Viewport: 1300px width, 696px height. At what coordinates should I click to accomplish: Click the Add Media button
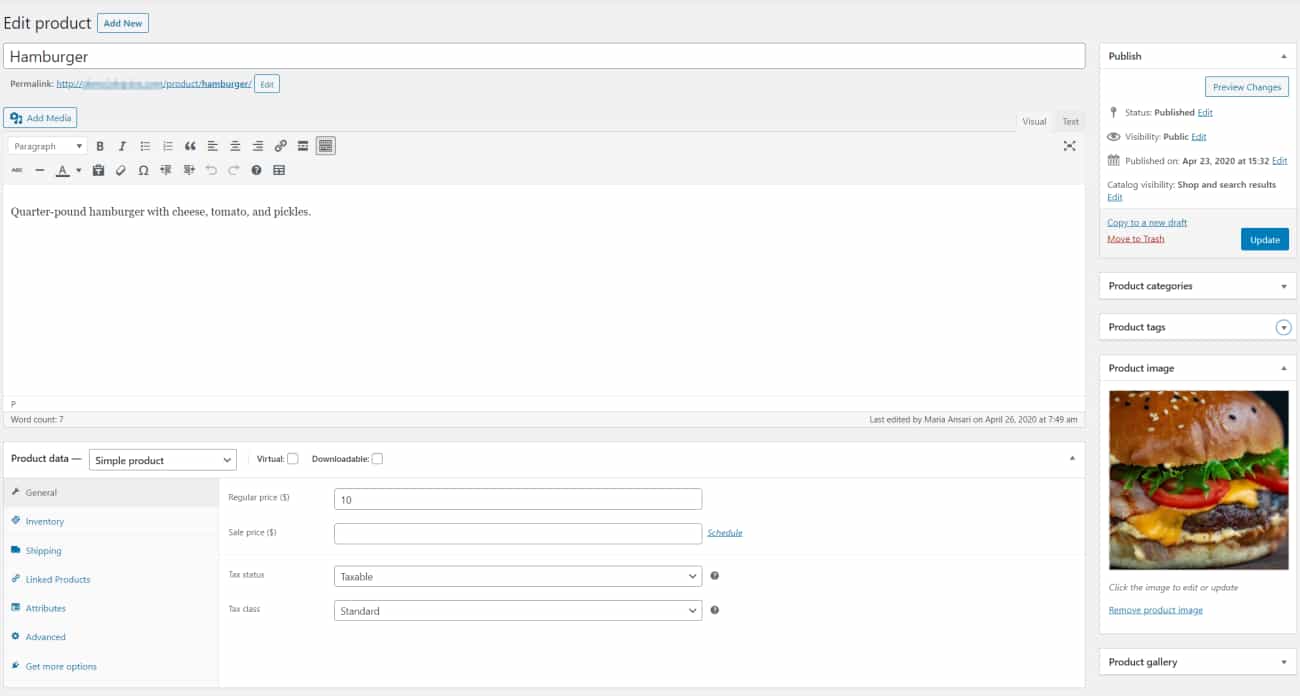(40, 118)
